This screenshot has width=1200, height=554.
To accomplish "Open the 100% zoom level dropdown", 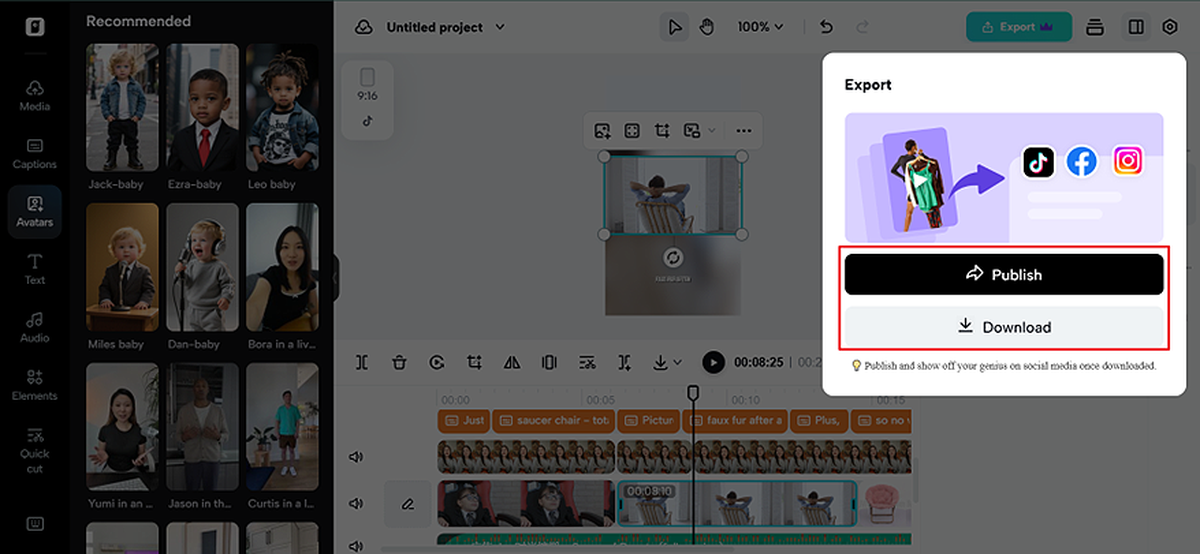I will (x=760, y=27).
